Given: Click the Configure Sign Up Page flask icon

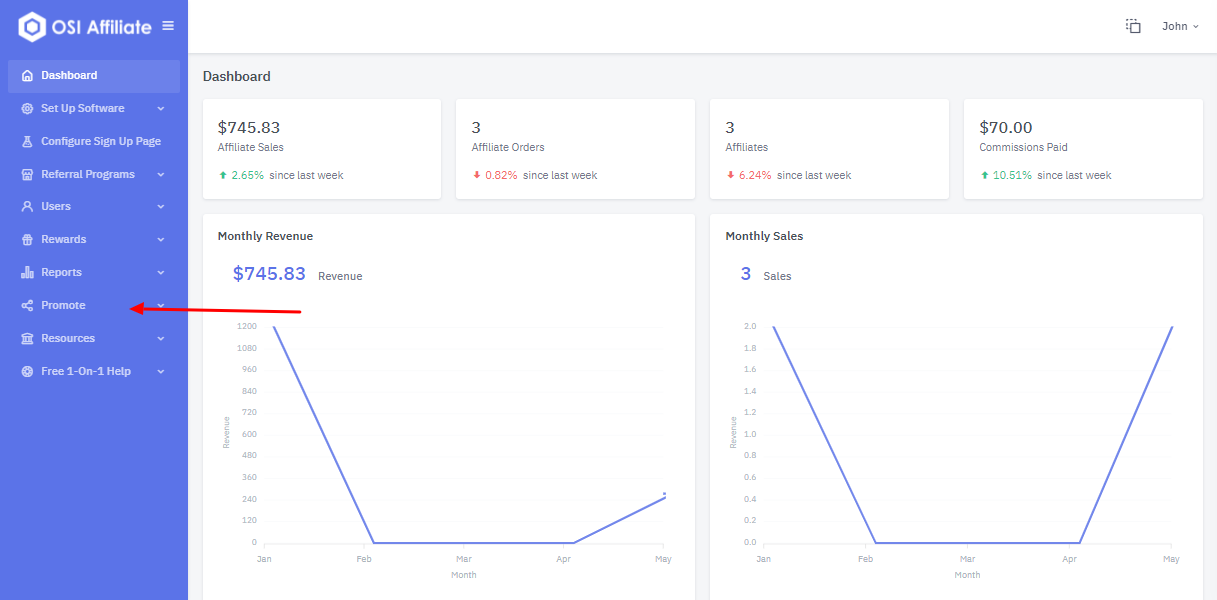Looking at the screenshot, I should (x=27, y=142).
